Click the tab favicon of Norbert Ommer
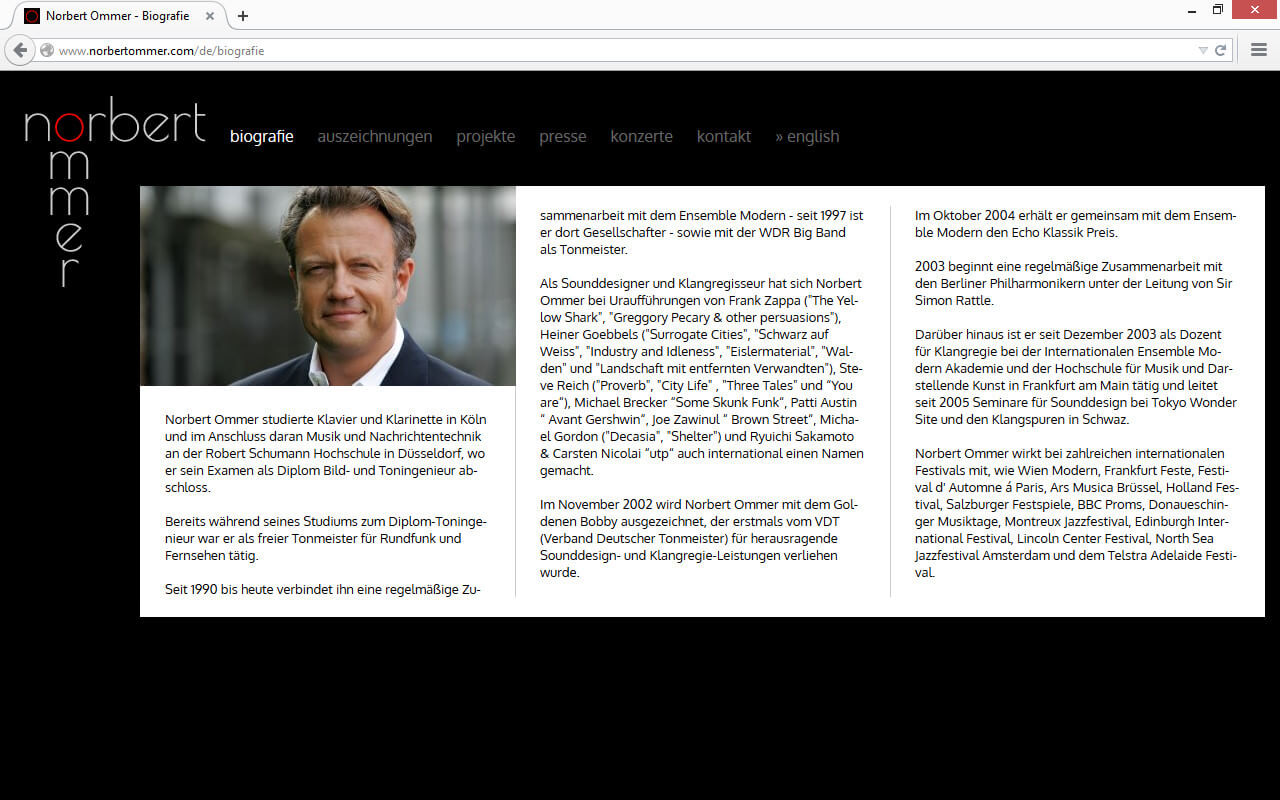 point(32,16)
